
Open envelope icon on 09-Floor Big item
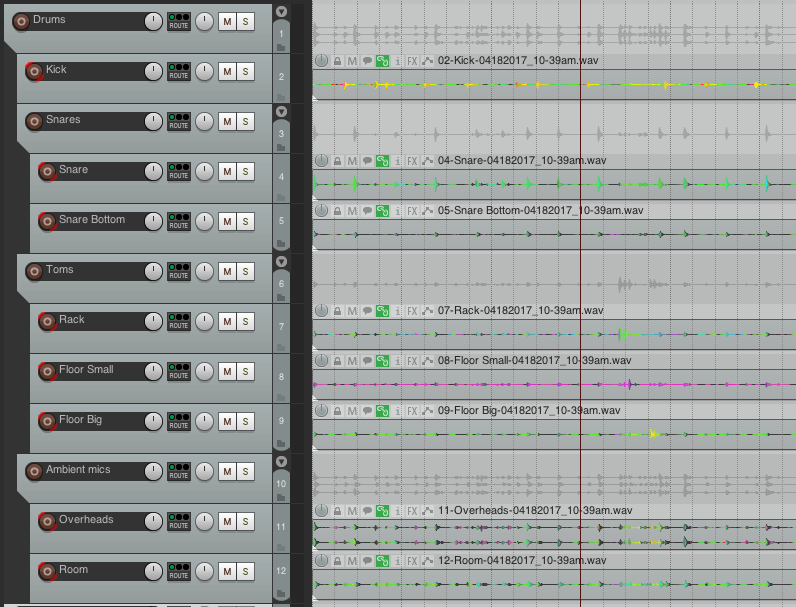tap(428, 410)
